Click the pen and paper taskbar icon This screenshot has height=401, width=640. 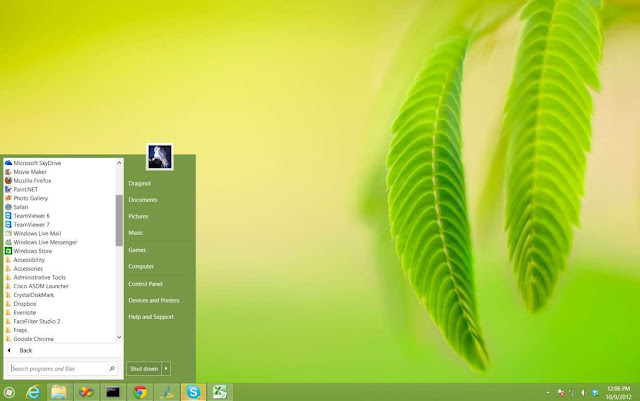(x=167, y=392)
